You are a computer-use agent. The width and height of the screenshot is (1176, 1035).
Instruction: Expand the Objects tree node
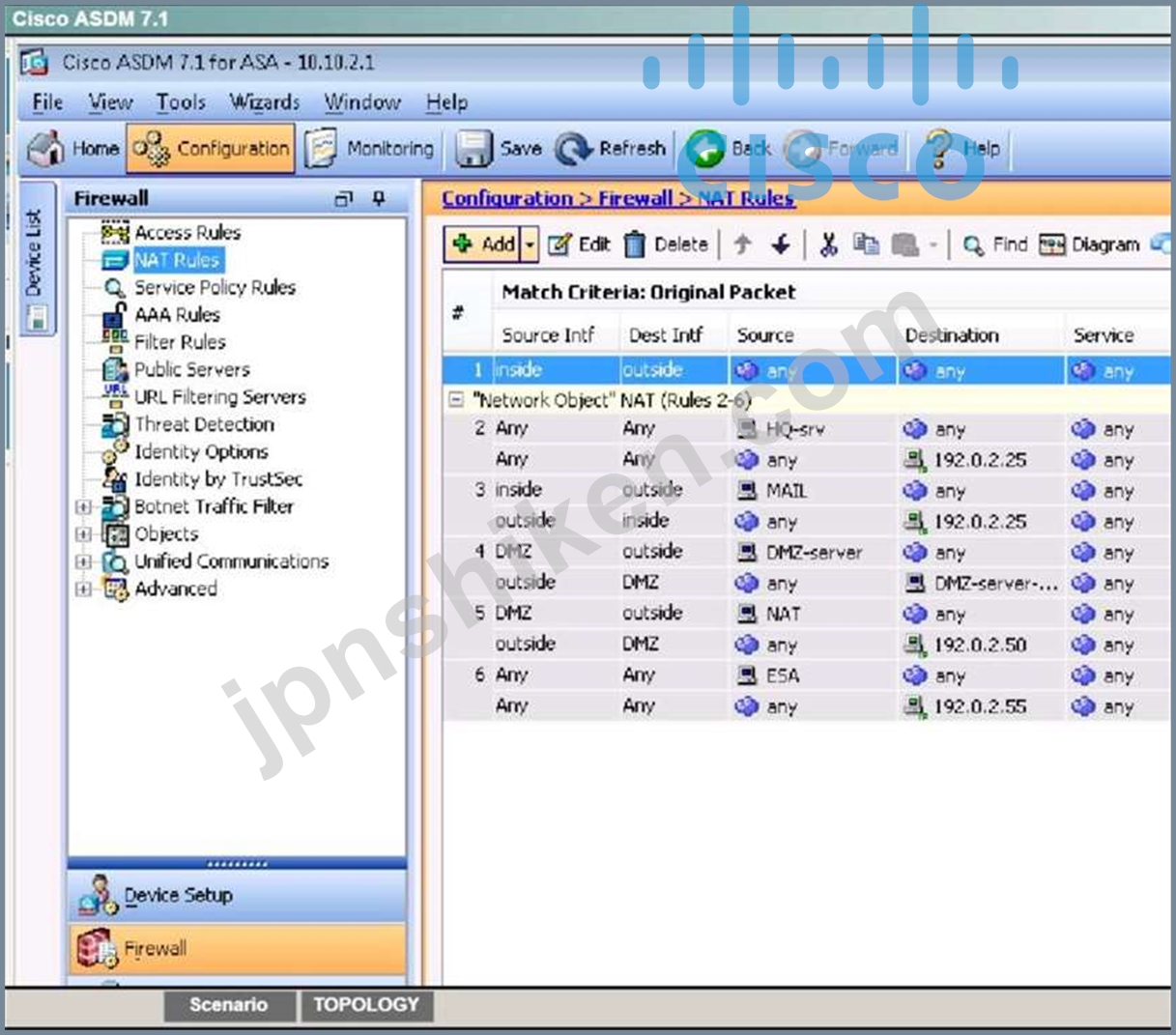[83, 533]
